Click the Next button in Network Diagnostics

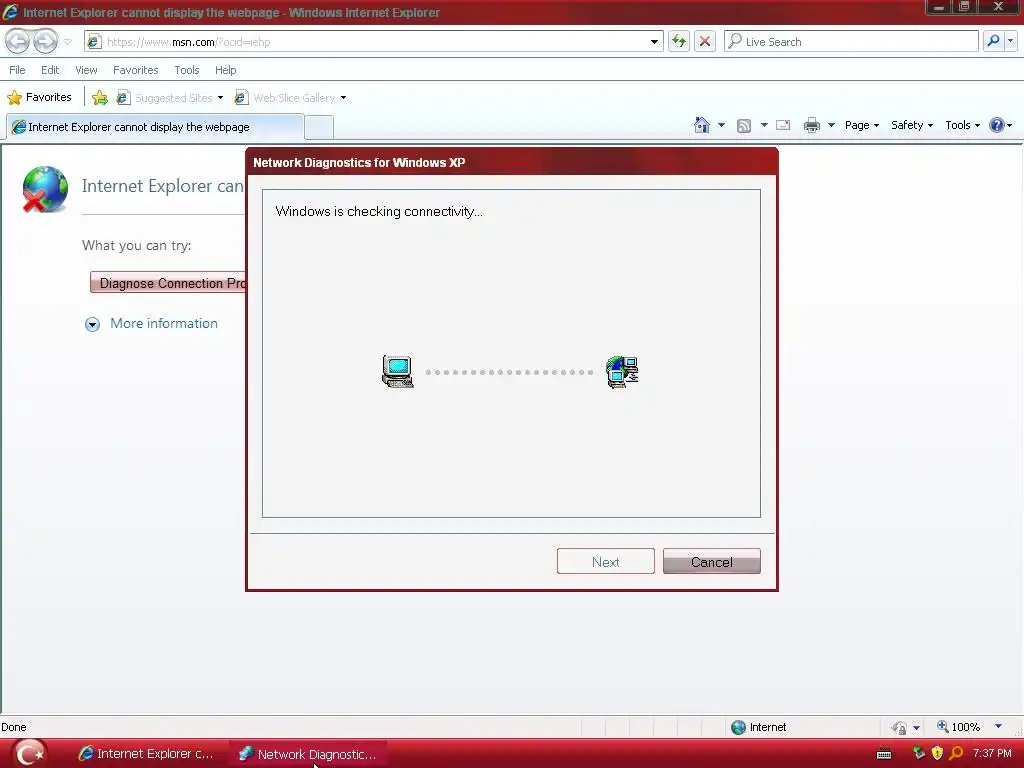tap(605, 562)
